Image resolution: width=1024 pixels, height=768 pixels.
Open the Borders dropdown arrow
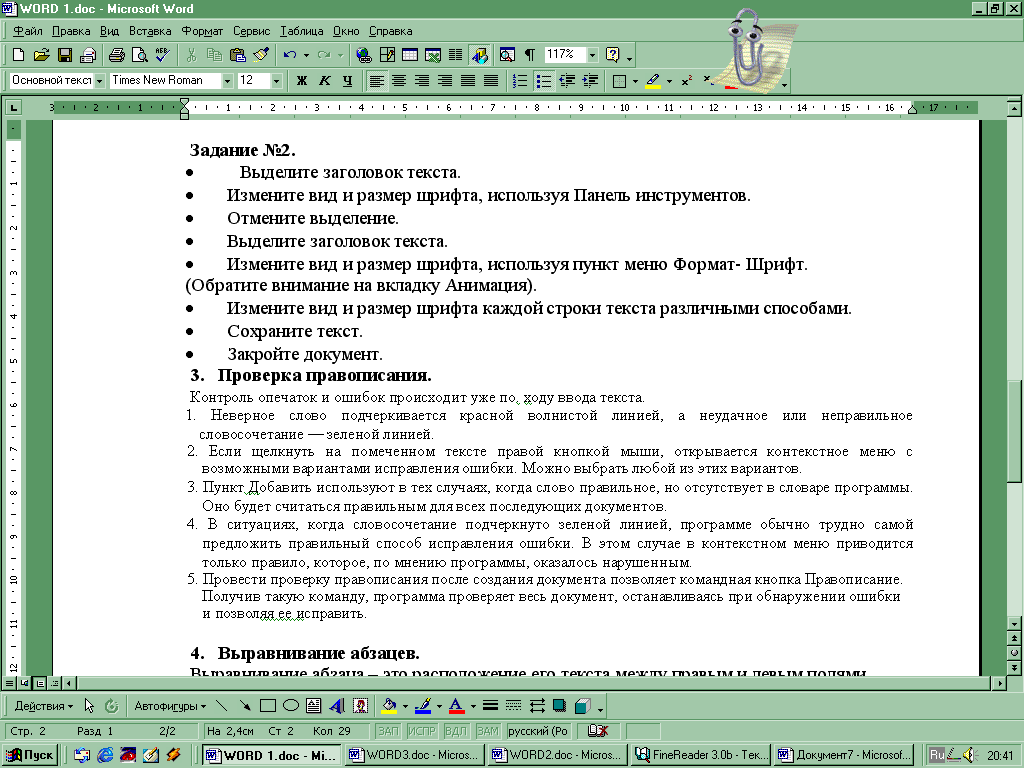[x=633, y=80]
